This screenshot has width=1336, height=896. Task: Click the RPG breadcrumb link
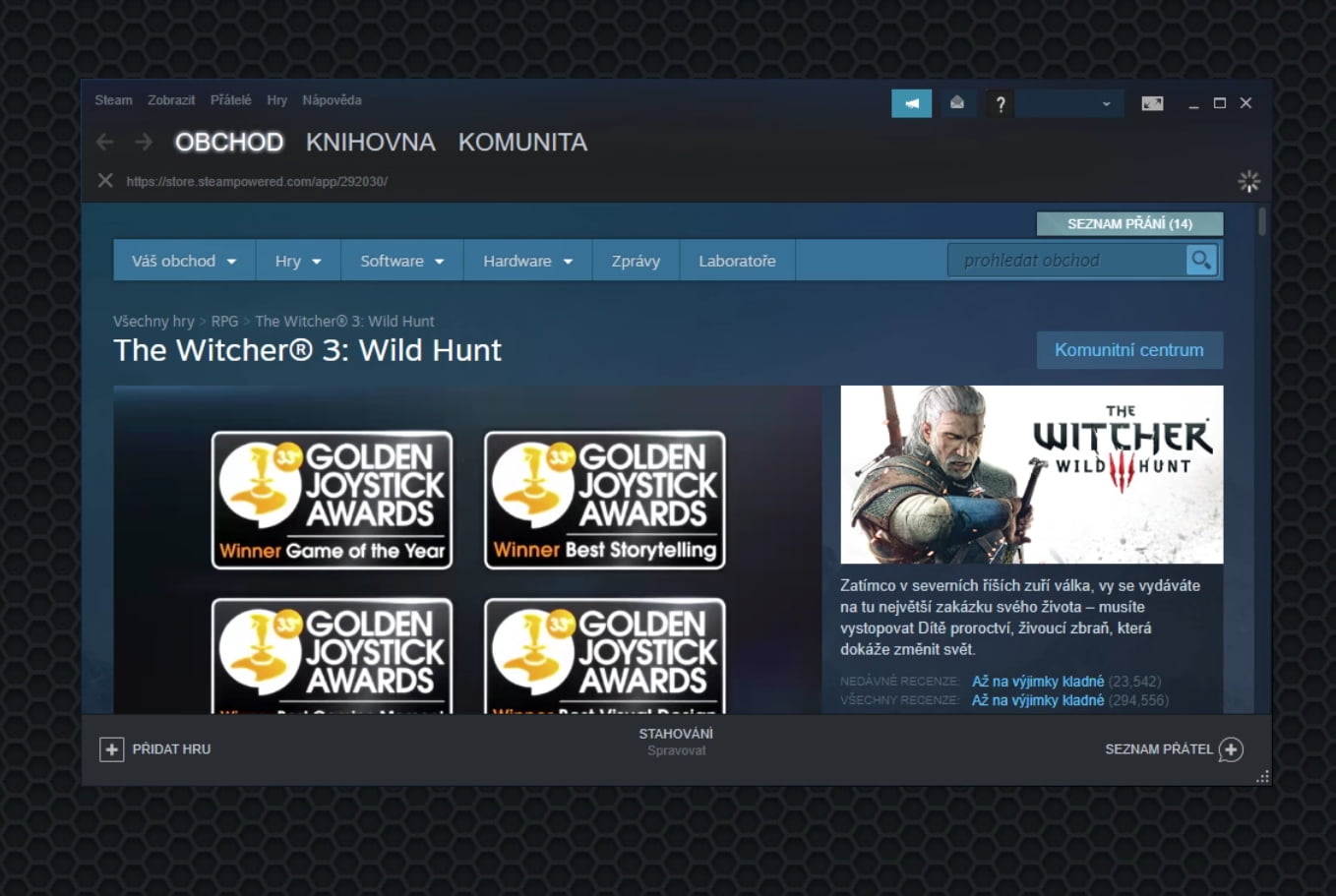pos(224,322)
